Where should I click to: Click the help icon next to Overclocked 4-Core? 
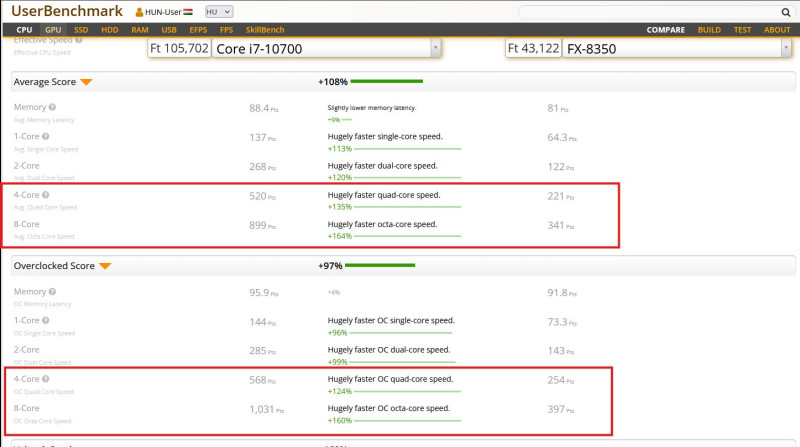point(45,379)
